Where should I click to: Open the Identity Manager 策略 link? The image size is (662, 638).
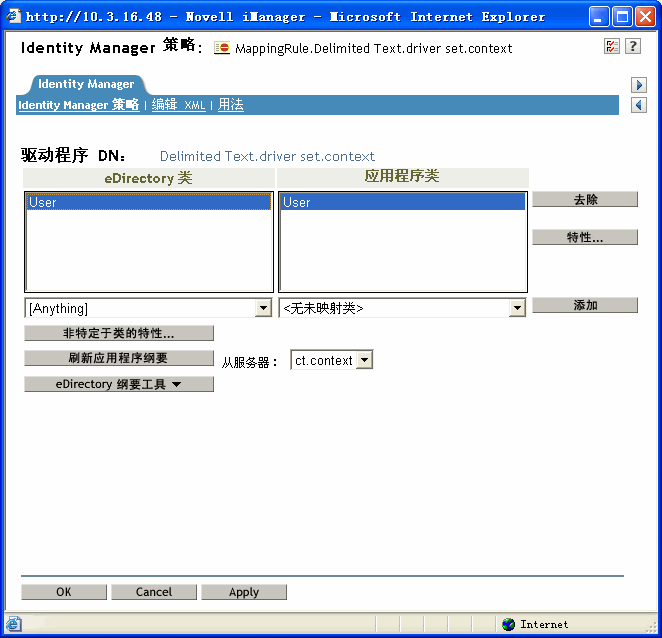tap(79, 105)
